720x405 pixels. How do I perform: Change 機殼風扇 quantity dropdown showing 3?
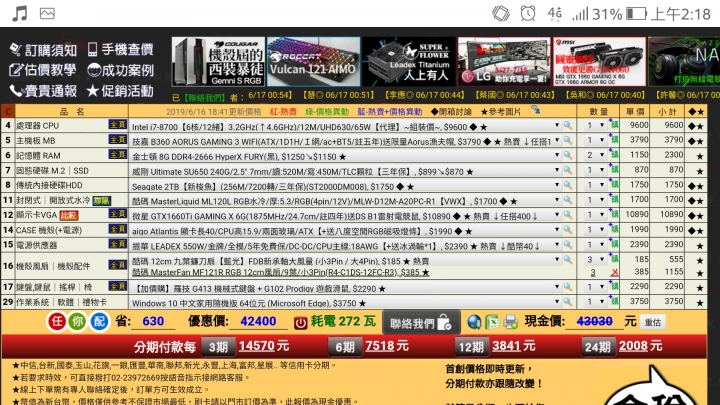(x=595, y=259)
